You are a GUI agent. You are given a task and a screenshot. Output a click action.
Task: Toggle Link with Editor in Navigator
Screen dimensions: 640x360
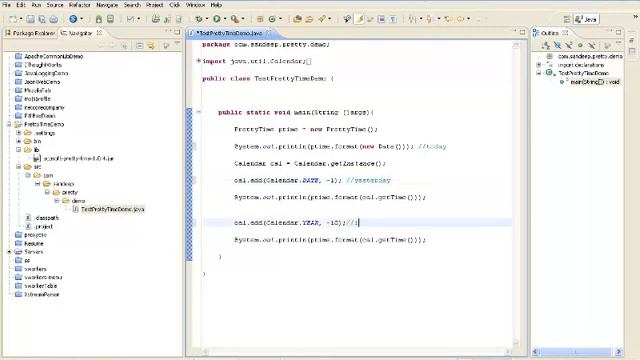151,46
